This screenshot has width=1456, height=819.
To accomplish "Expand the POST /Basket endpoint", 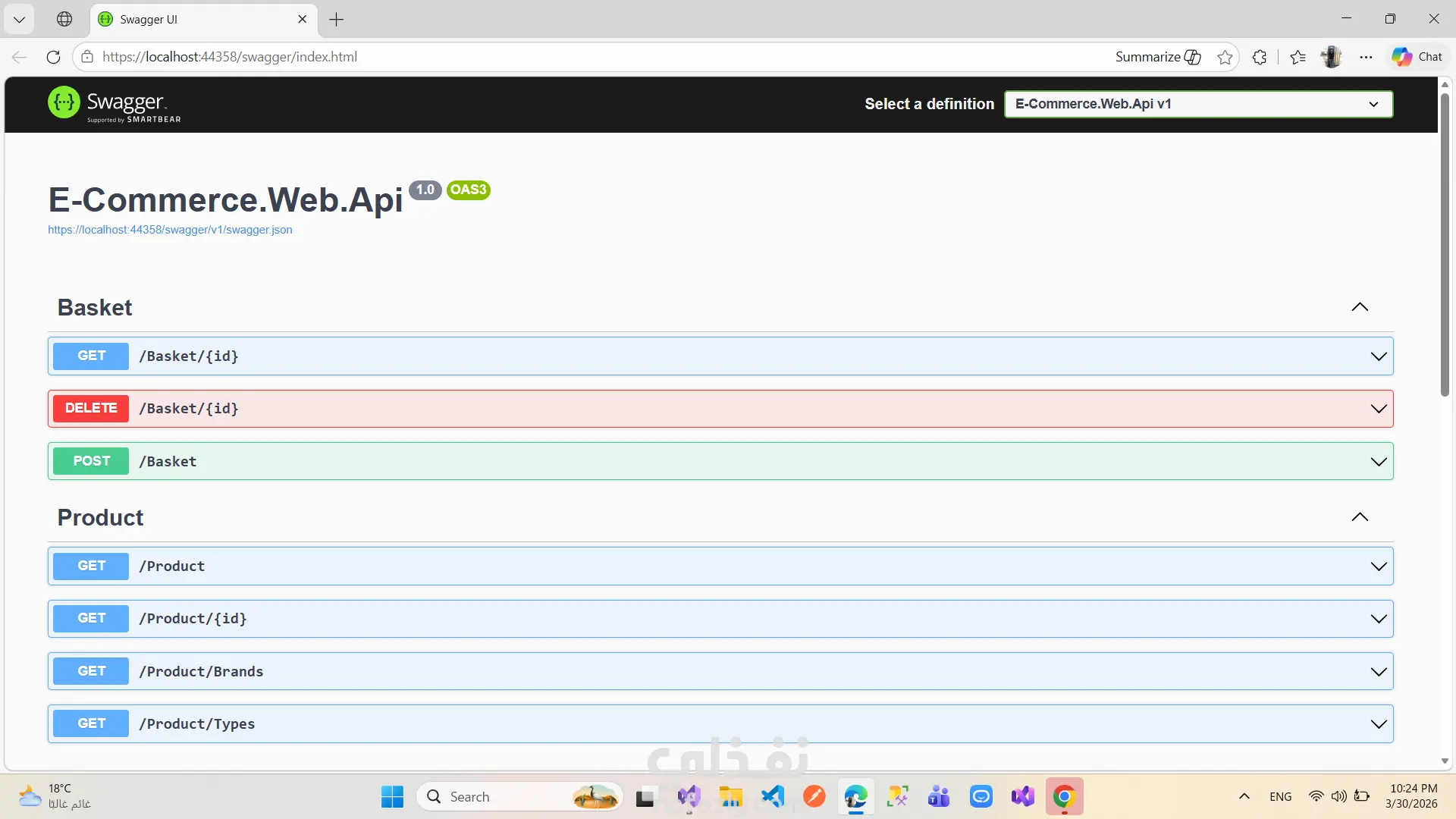I will point(1378,461).
